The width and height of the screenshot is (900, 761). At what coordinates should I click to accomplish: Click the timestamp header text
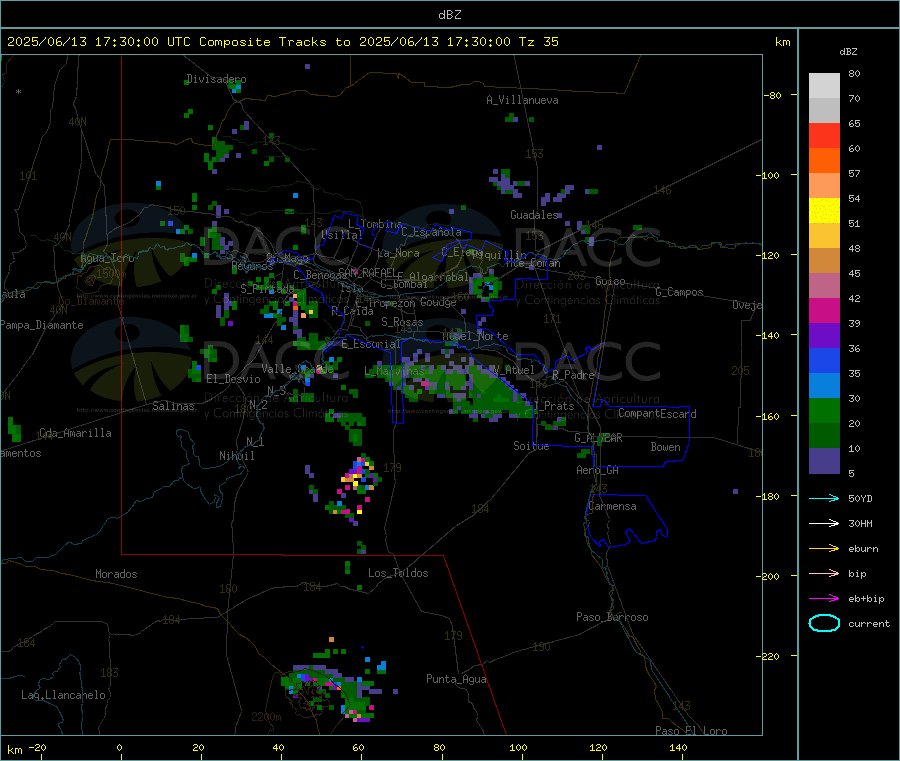(x=282, y=42)
